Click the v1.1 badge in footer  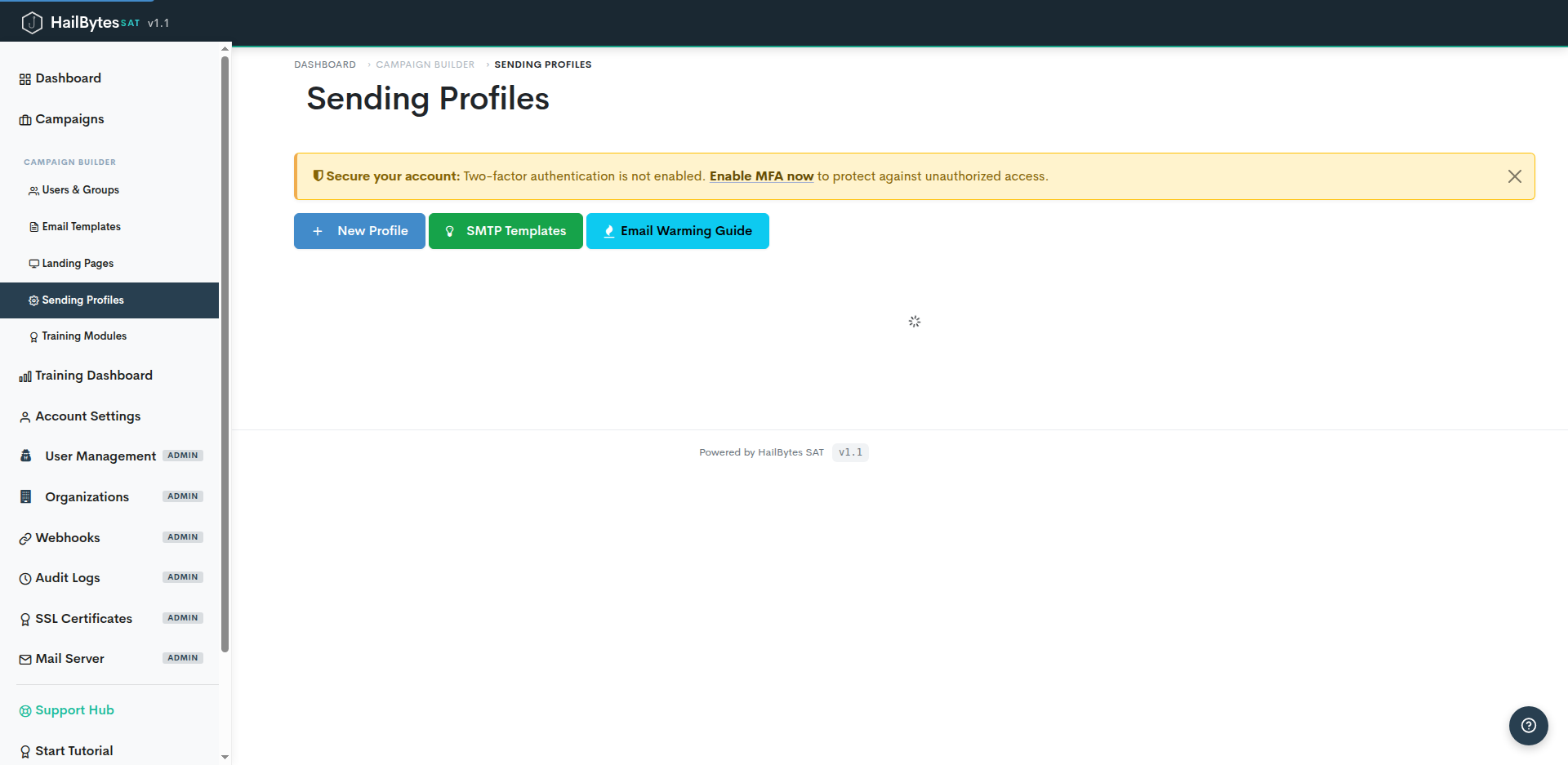850,452
